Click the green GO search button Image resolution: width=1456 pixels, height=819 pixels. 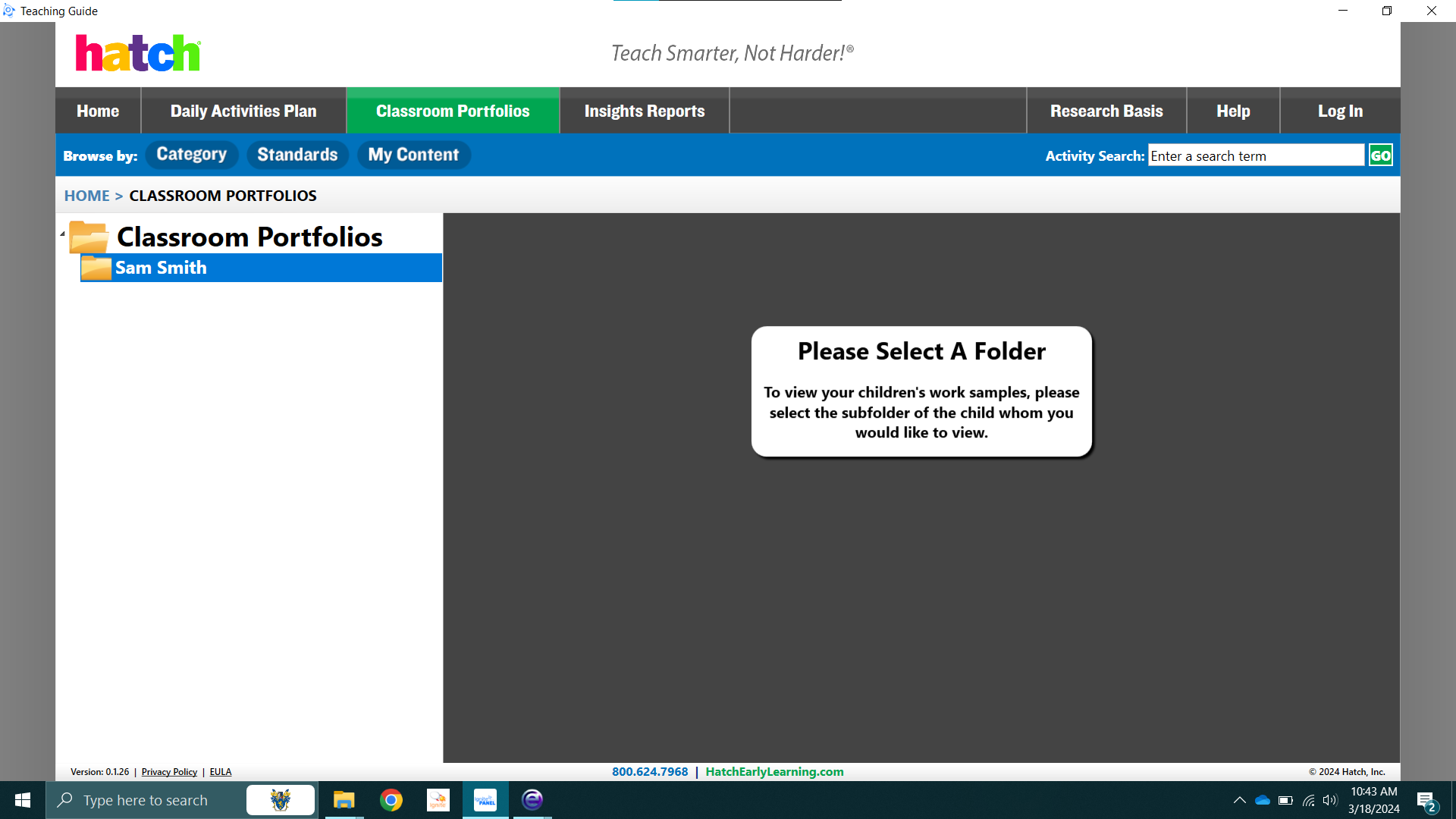coord(1381,155)
